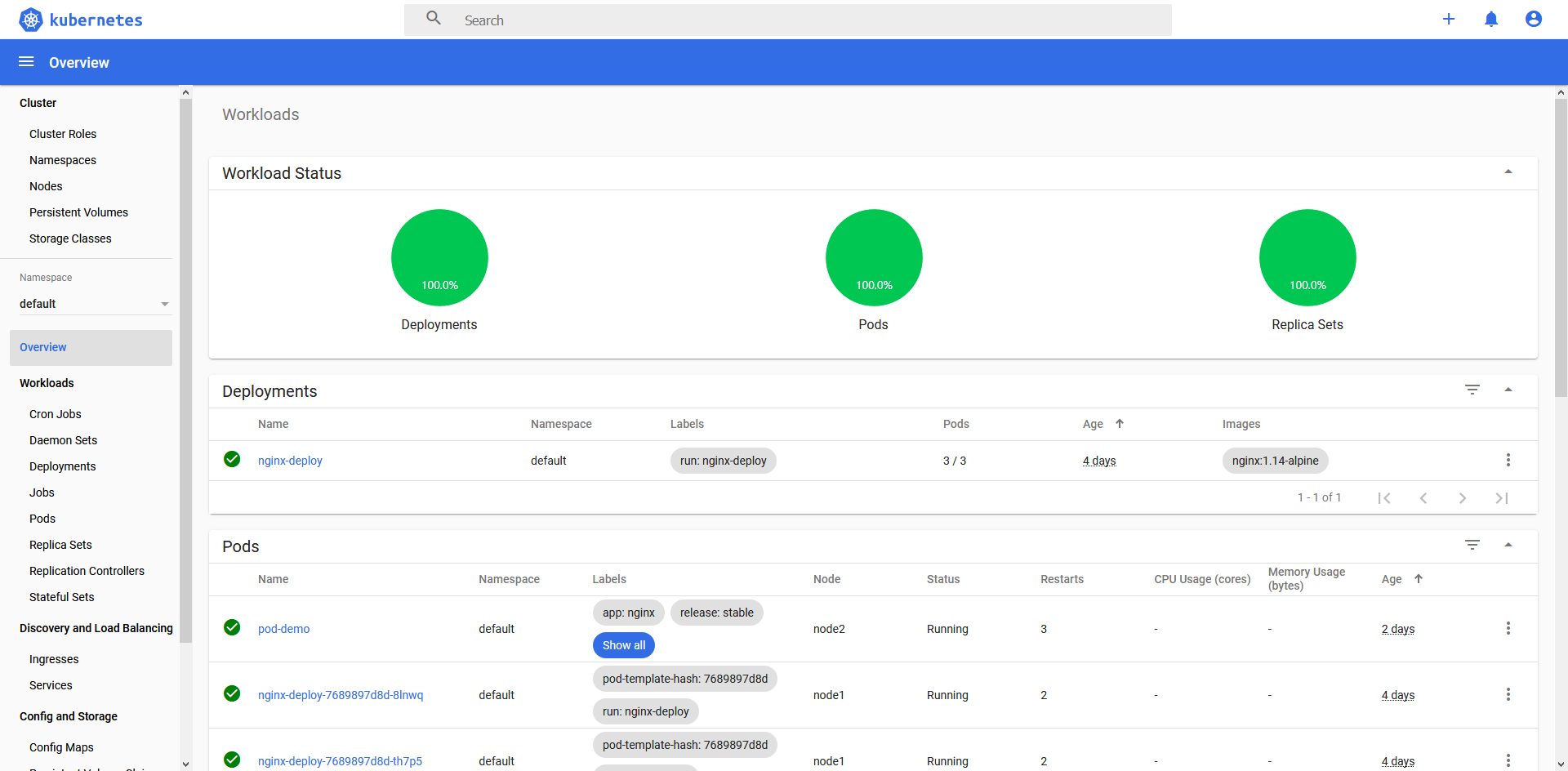Open Storage Classes in the sidebar
Image resolution: width=1568 pixels, height=771 pixels.
pos(70,238)
